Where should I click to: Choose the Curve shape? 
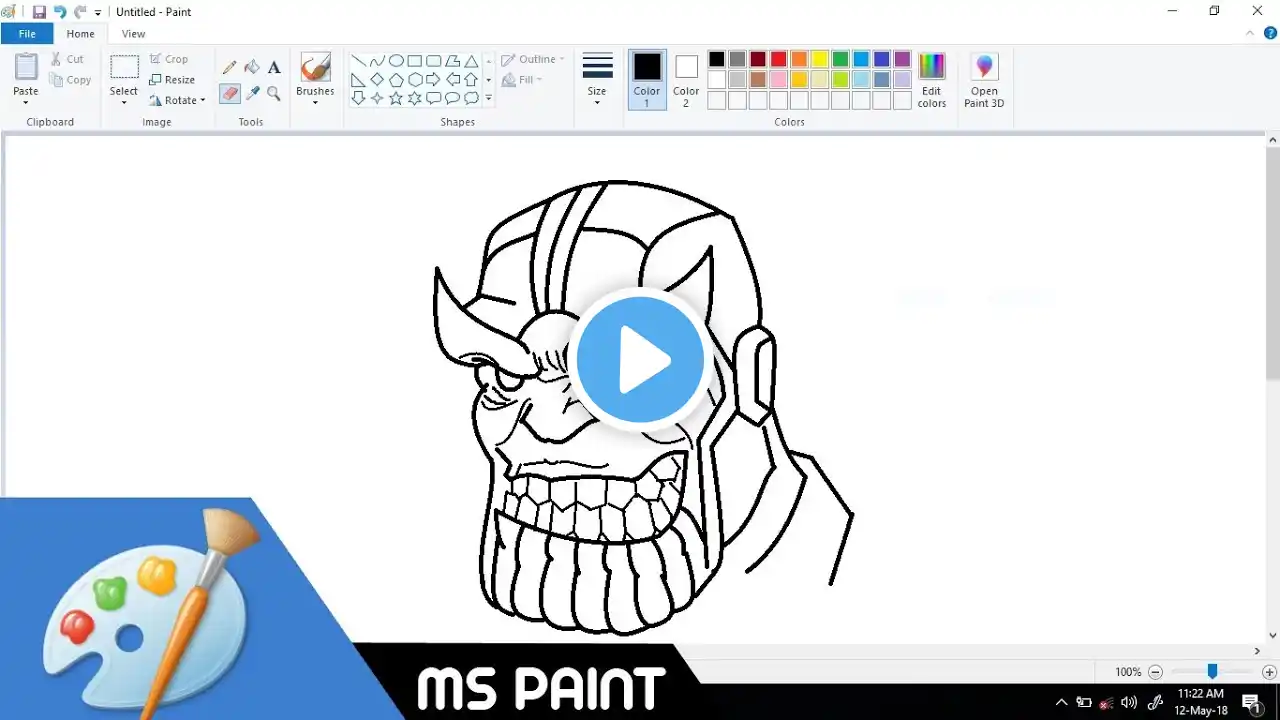[x=377, y=61]
